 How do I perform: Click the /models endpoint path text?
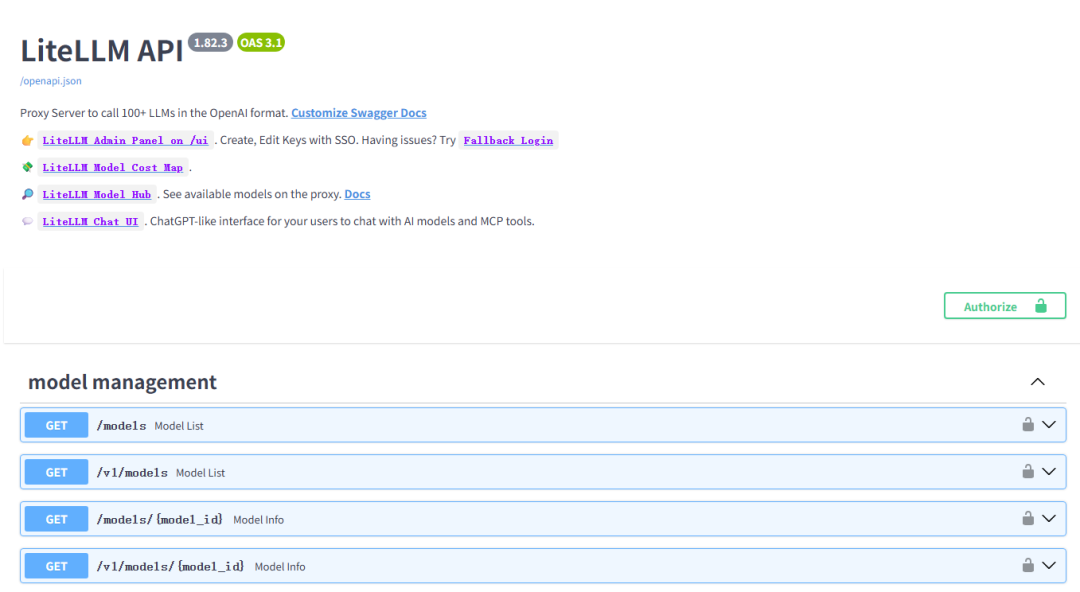click(x=121, y=426)
